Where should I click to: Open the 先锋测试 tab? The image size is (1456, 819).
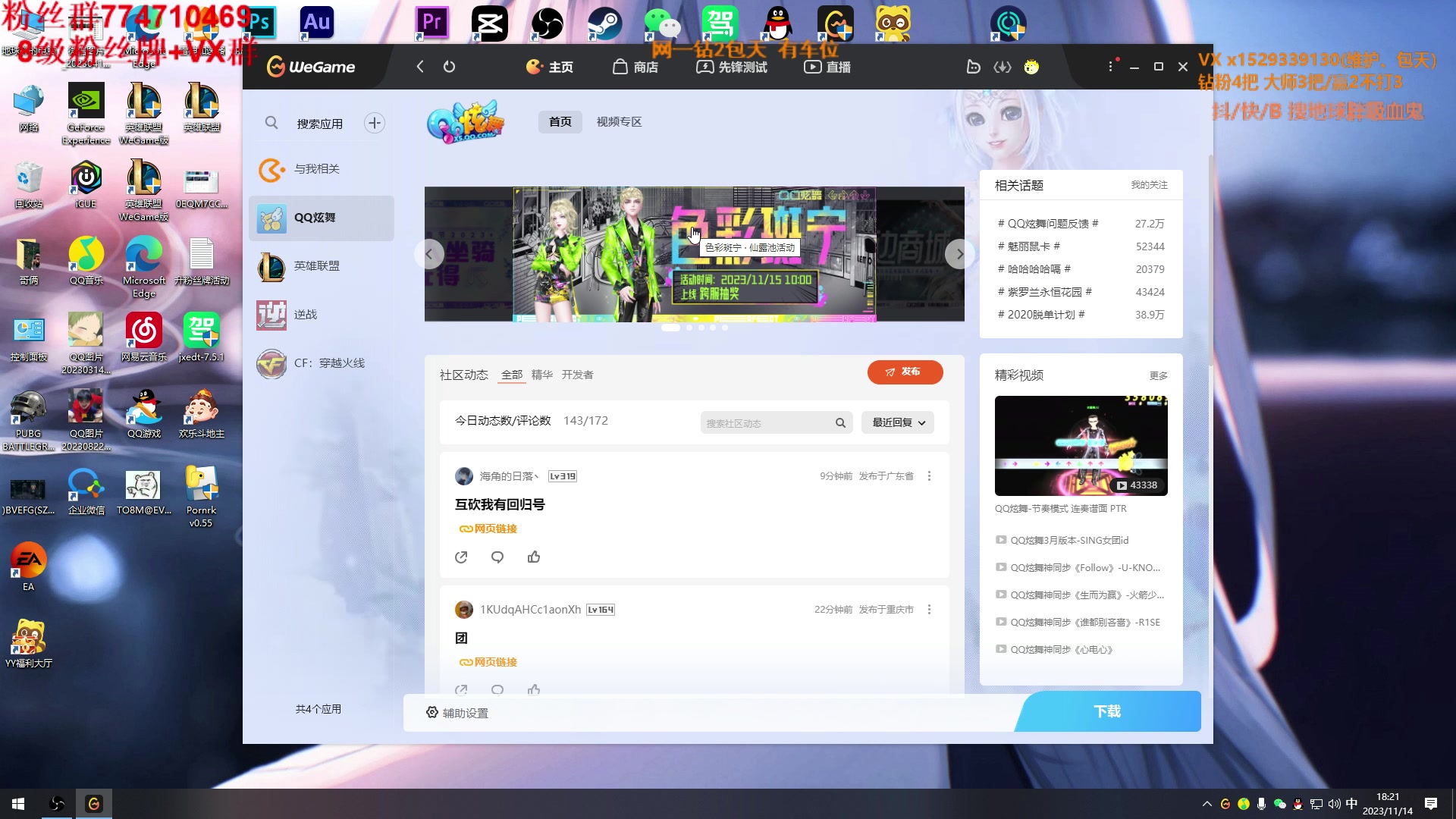pos(732,67)
